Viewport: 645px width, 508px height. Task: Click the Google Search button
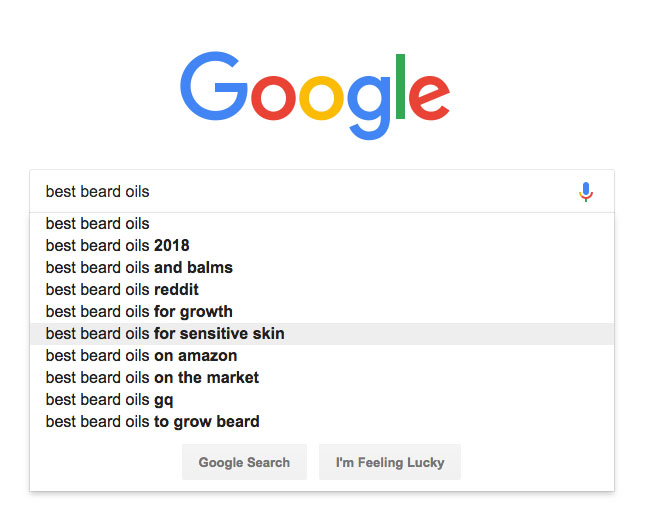click(x=244, y=462)
